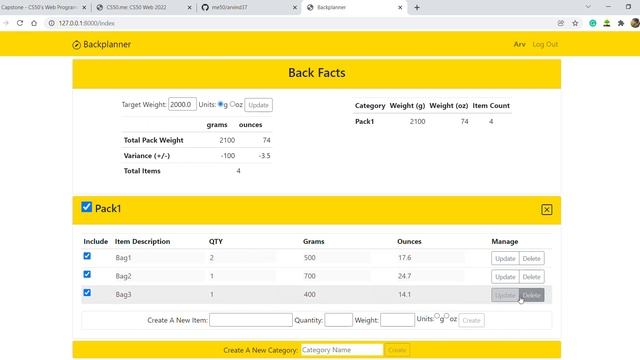Choose g units for the new item
This screenshot has height=360, width=640.
437,316
